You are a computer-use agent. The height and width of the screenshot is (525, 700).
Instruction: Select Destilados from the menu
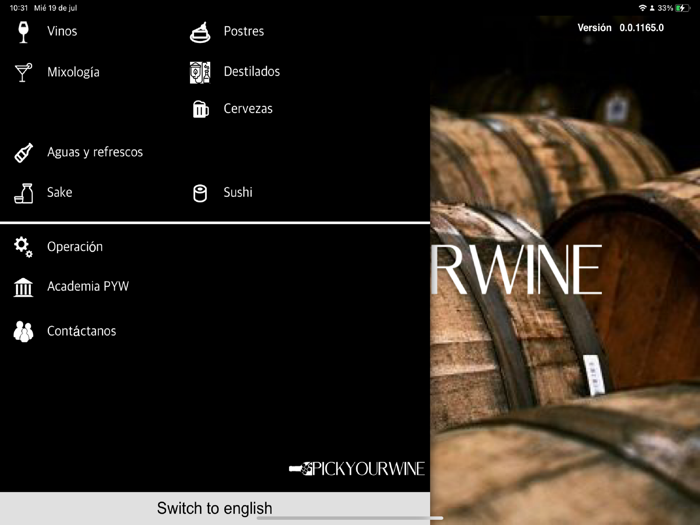pyautogui.click(x=252, y=71)
